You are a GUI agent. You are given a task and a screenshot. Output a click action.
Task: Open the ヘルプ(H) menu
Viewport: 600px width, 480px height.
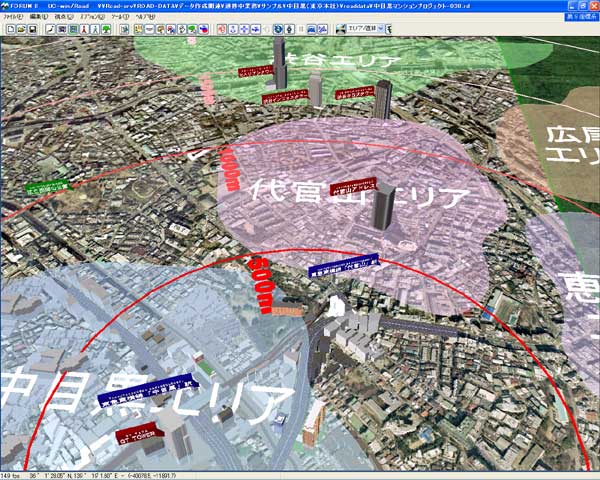coord(146,17)
